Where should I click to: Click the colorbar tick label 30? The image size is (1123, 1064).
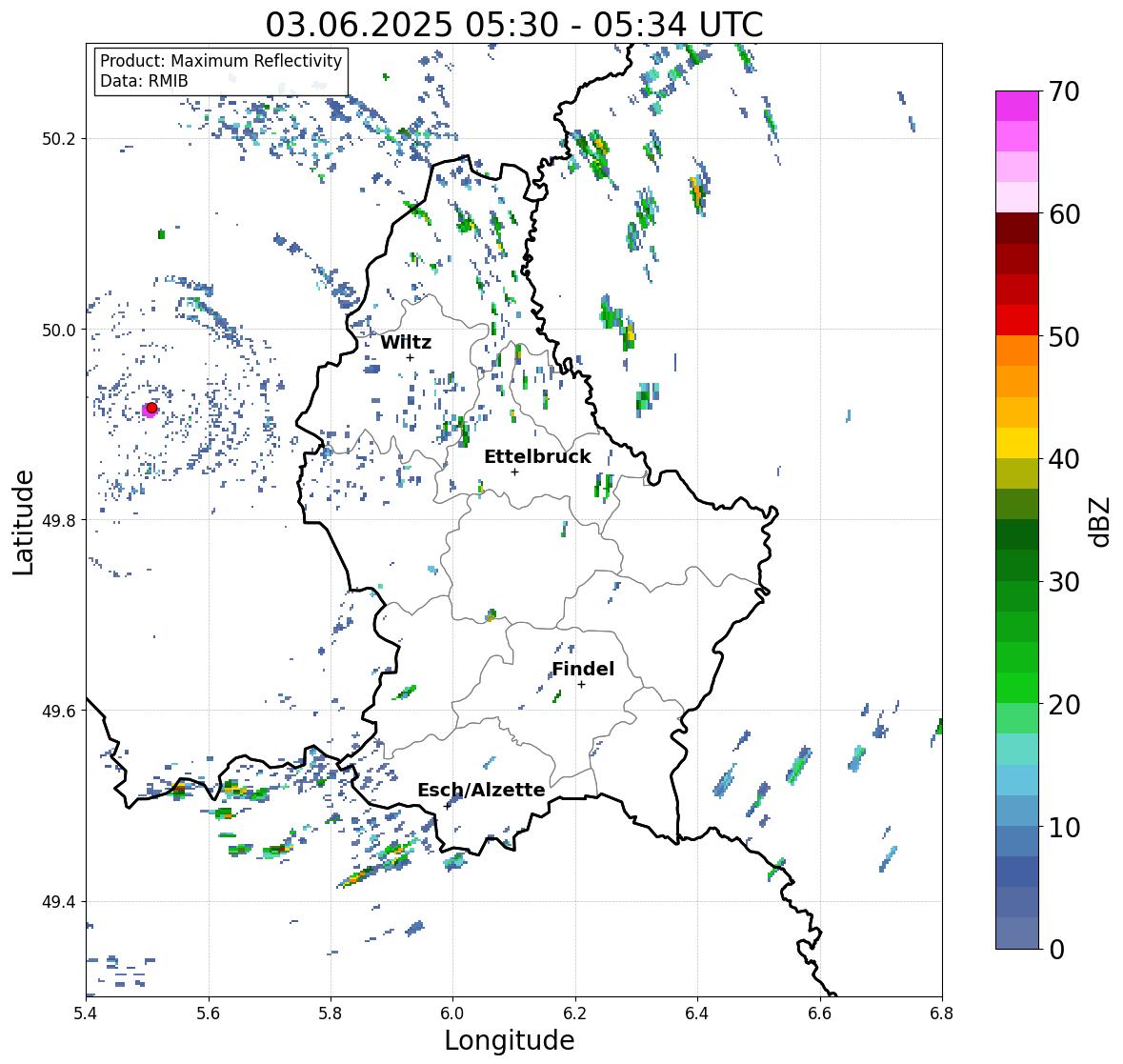tap(1063, 581)
